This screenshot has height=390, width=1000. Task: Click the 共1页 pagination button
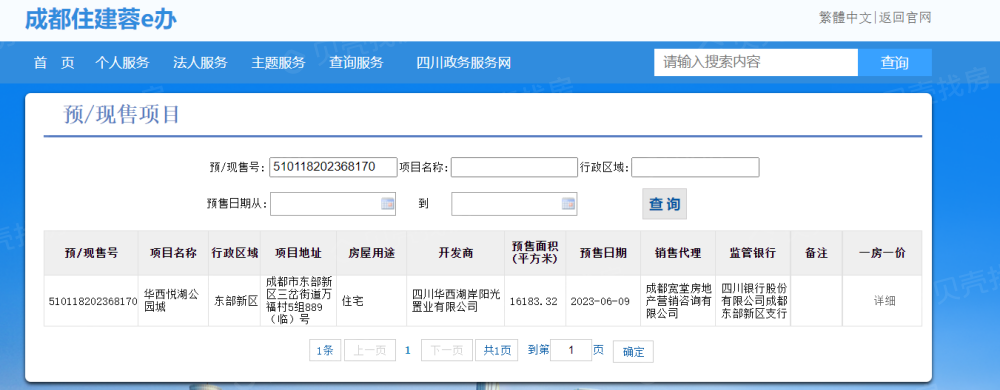[x=497, y=350]
